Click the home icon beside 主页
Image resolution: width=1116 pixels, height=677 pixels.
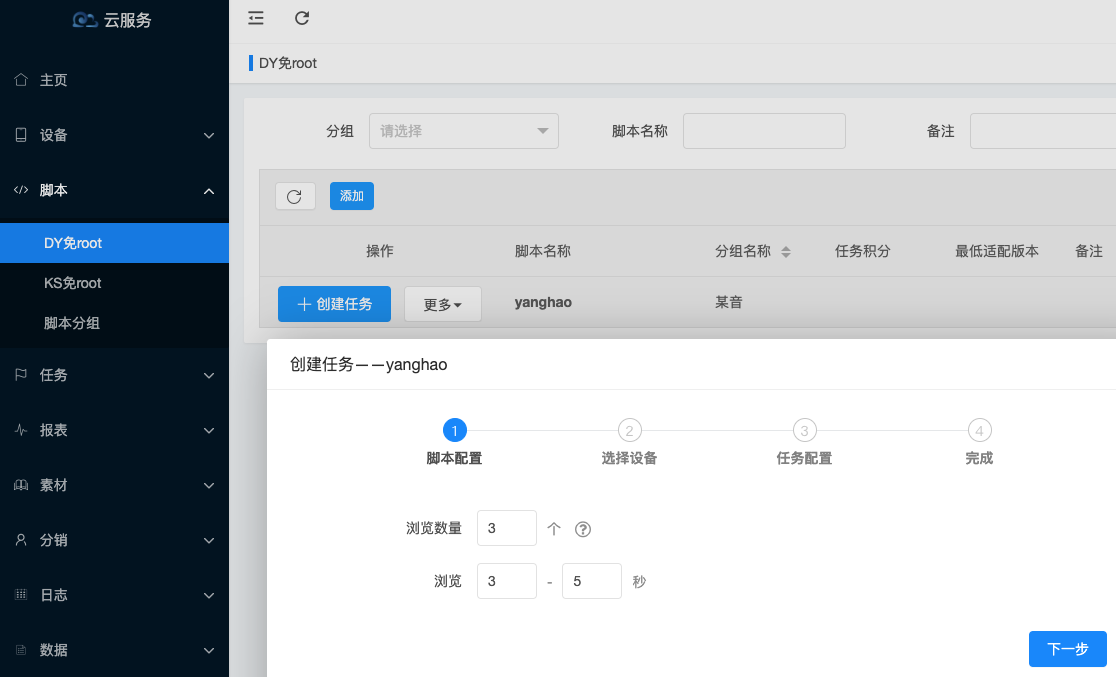[21, 80]
